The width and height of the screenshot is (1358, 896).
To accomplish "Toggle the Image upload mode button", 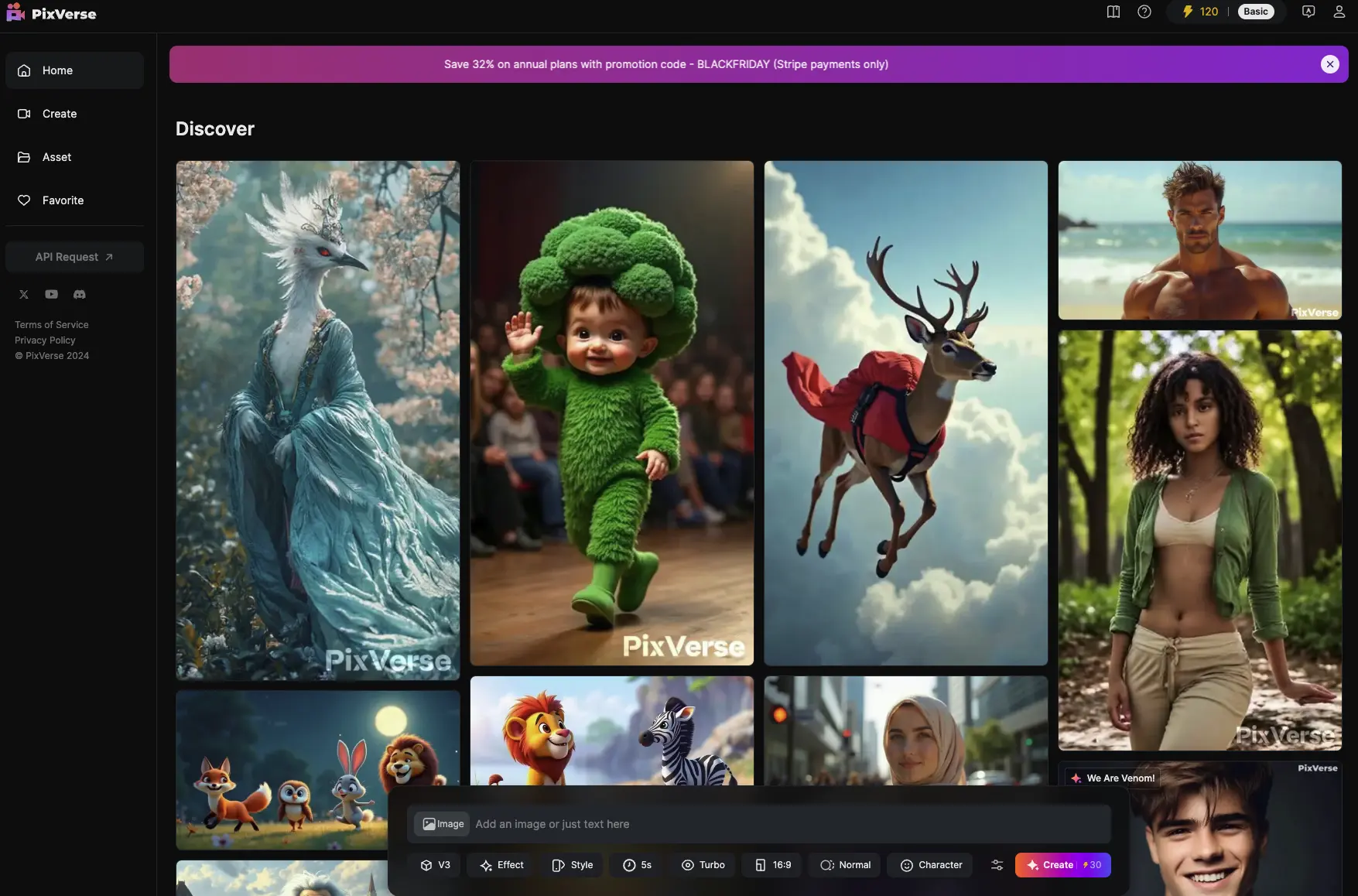I will (x=442, y=824).
